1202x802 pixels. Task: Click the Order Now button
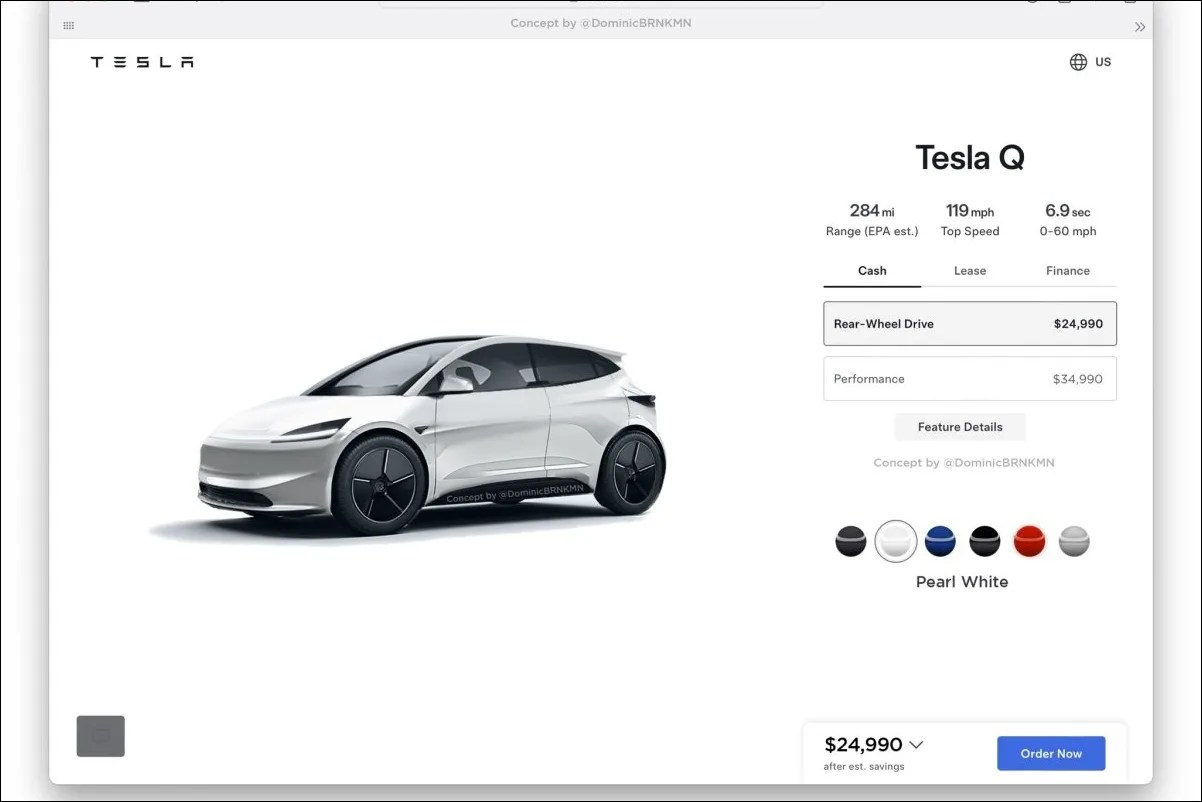coord(1051,754)
